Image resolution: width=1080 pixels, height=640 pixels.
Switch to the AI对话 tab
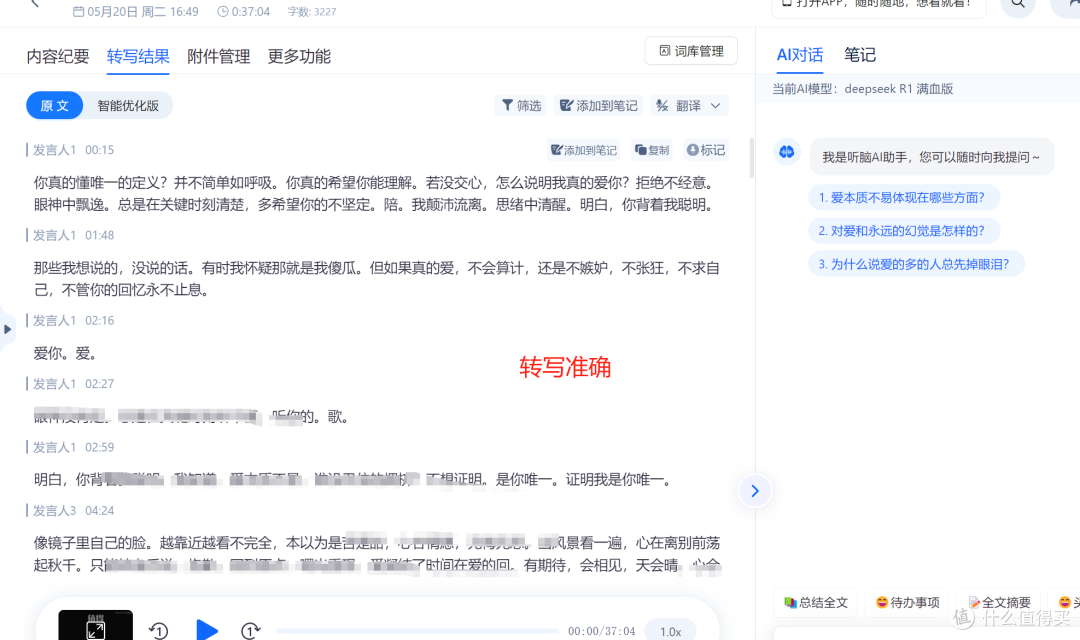pyautogui.click(x=800, y=55)
